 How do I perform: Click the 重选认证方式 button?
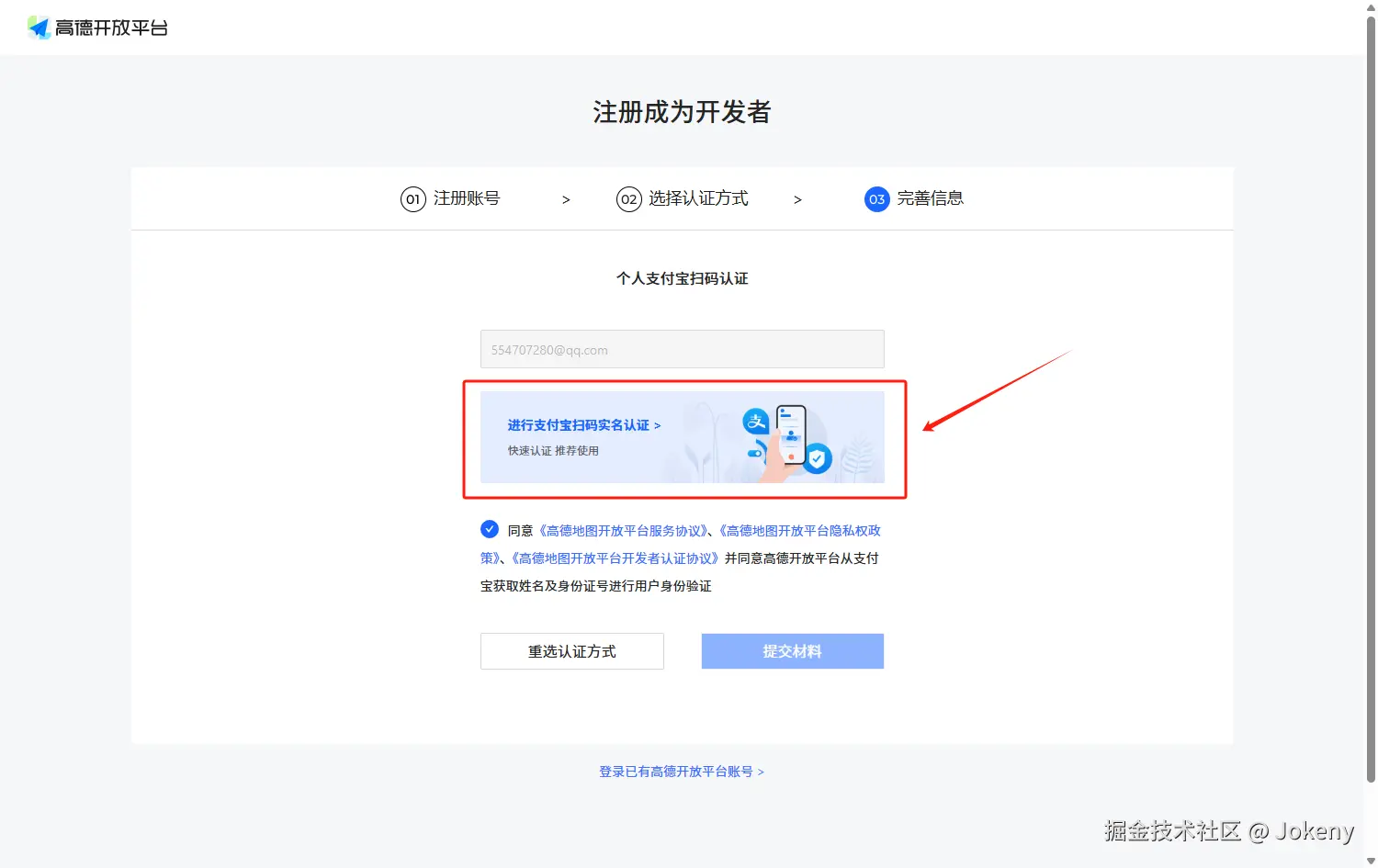point(571,651)
